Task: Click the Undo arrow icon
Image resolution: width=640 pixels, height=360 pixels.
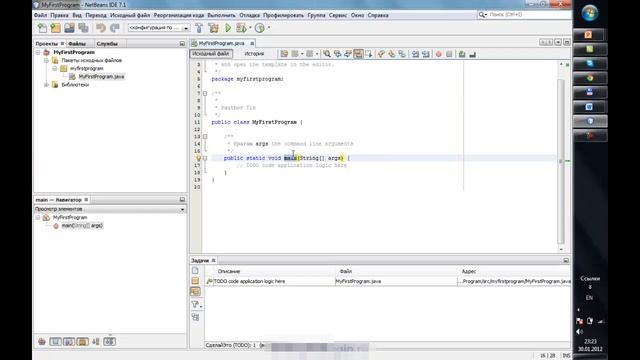Action: tap(101, 28)
